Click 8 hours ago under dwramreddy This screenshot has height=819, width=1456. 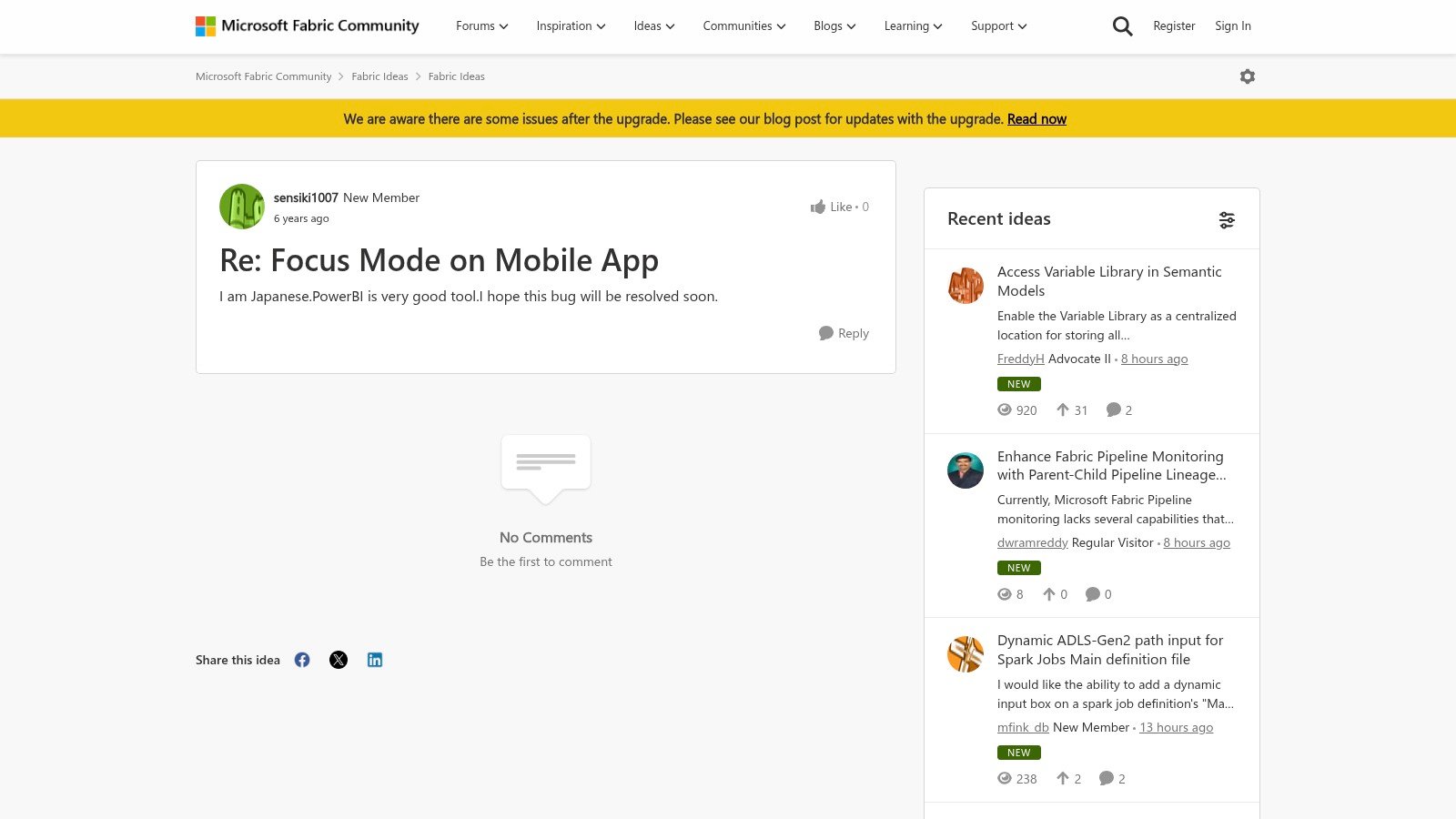pos(1197,542)
